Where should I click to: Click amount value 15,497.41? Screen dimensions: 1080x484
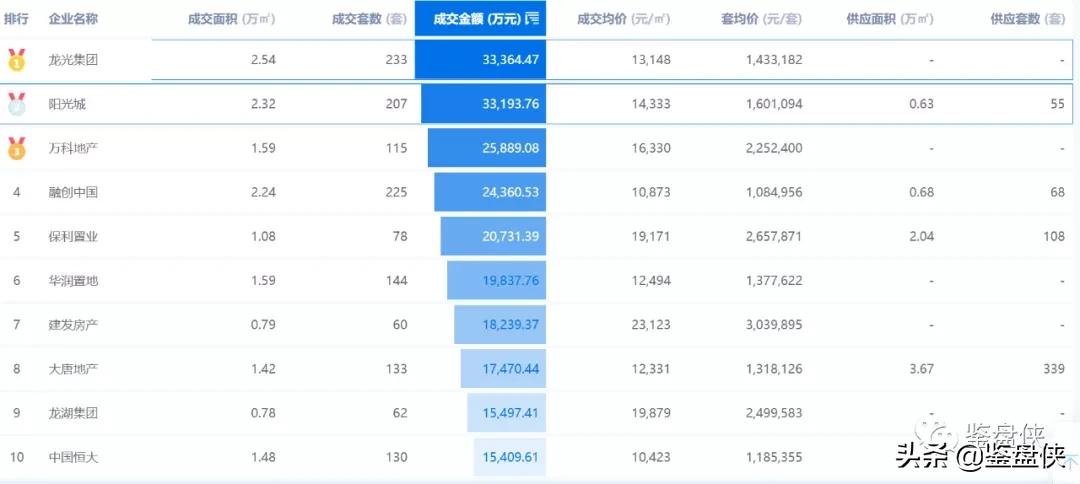pyautogui.click(x=510, y=413)
